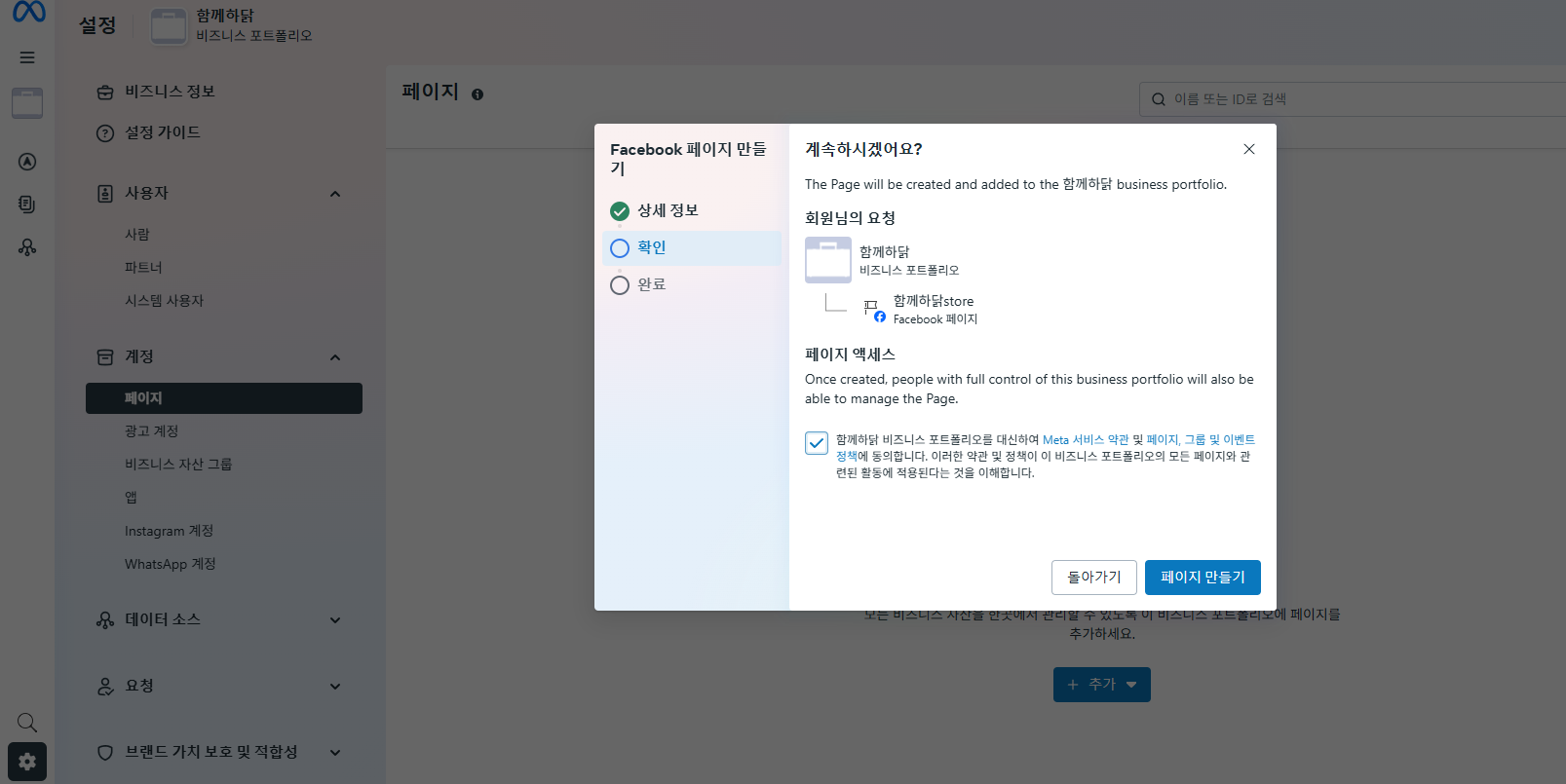
Task: Close the page creation dialog
Action: point(1249,149)
